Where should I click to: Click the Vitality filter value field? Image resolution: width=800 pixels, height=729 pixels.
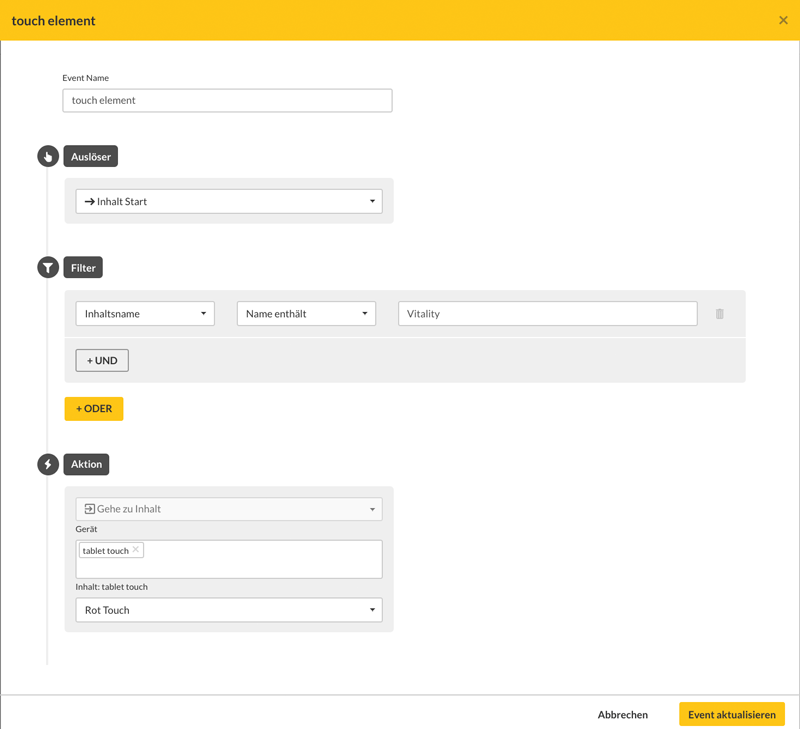pos(547,314)
